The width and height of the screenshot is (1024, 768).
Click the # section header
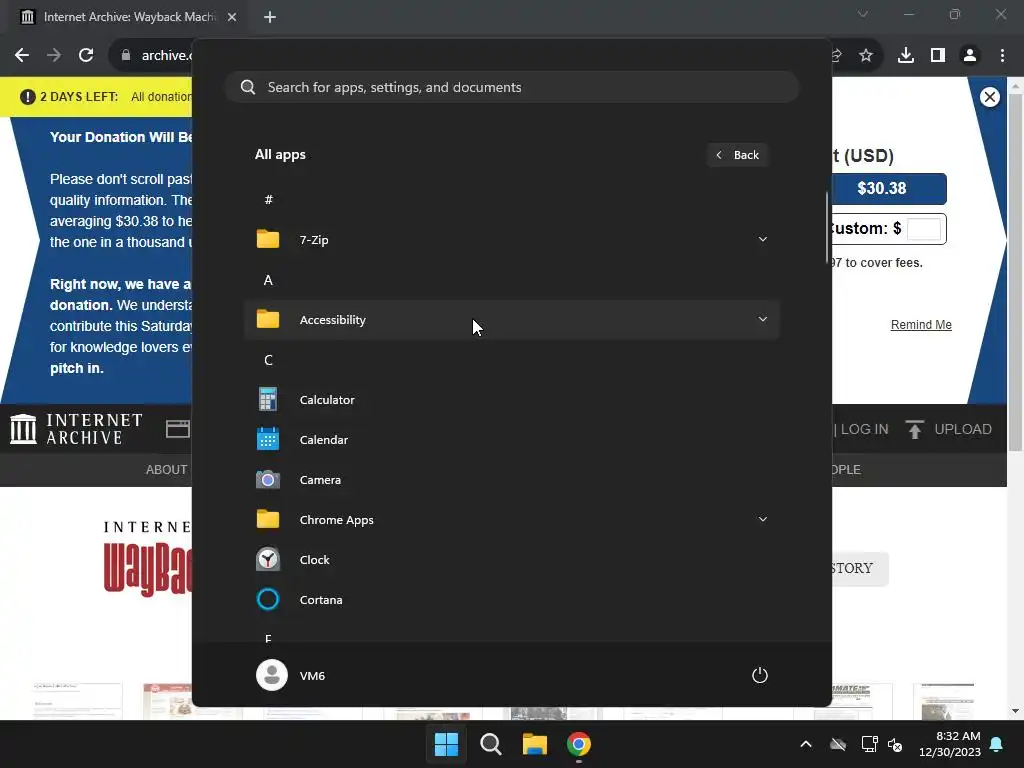click(x=268, y=200)
